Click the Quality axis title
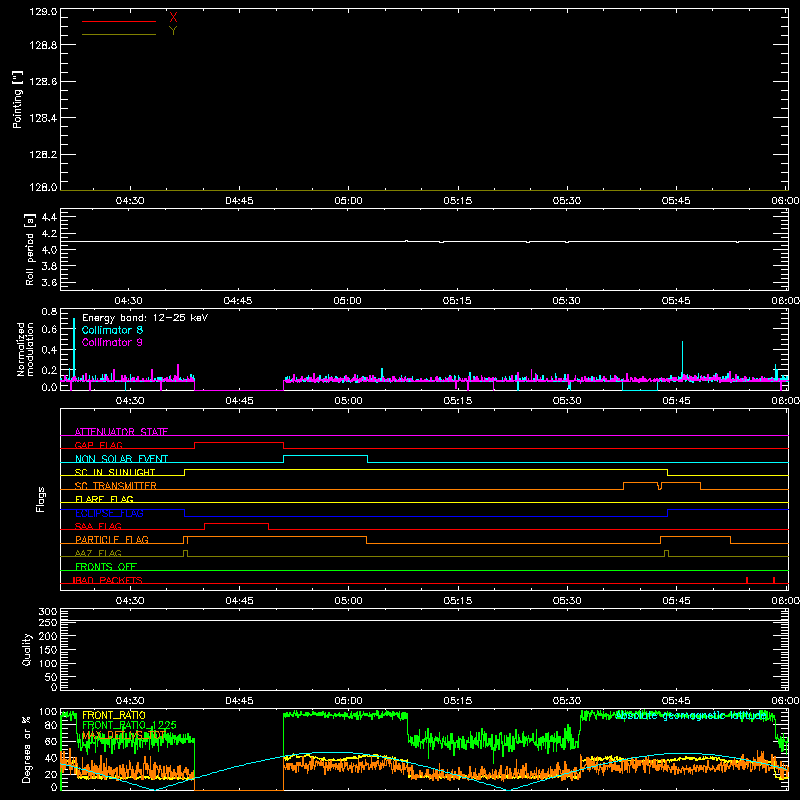This screenshot has width=800, height=800. tap(27, 649)
